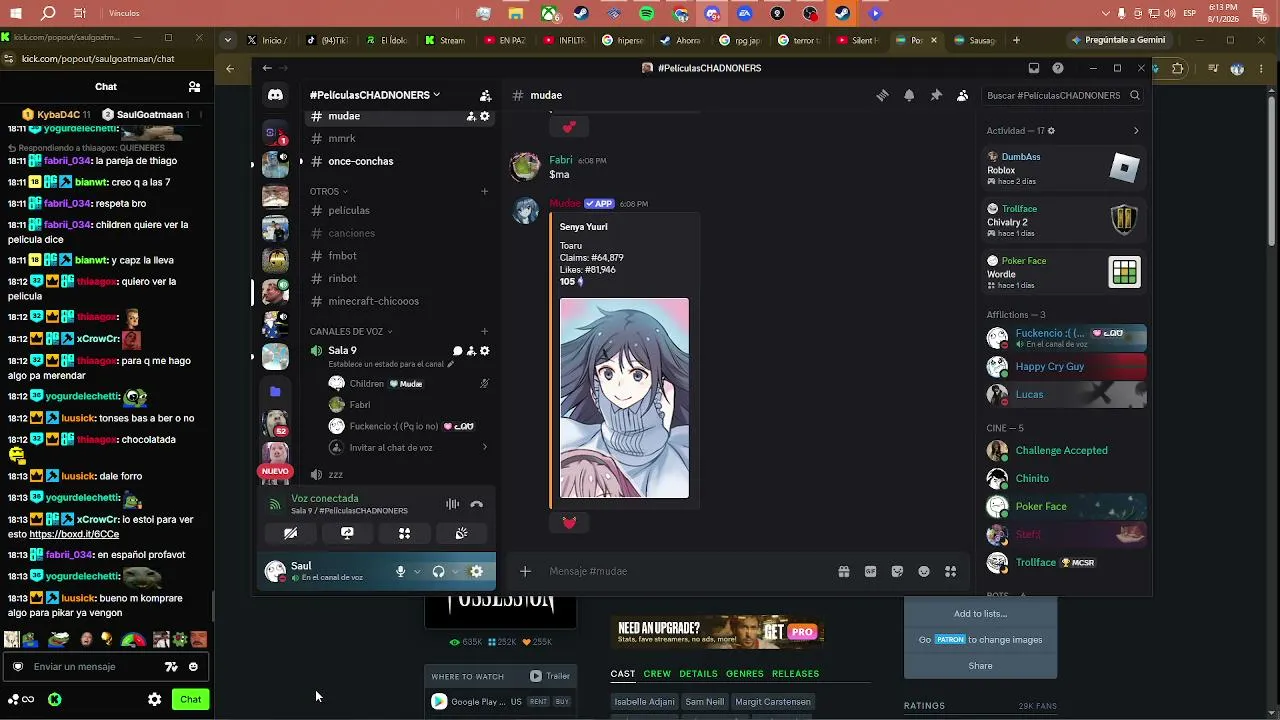Mute microphone in Discord user panel
The height and width of the screenshot is (720, 1280).
400,571
